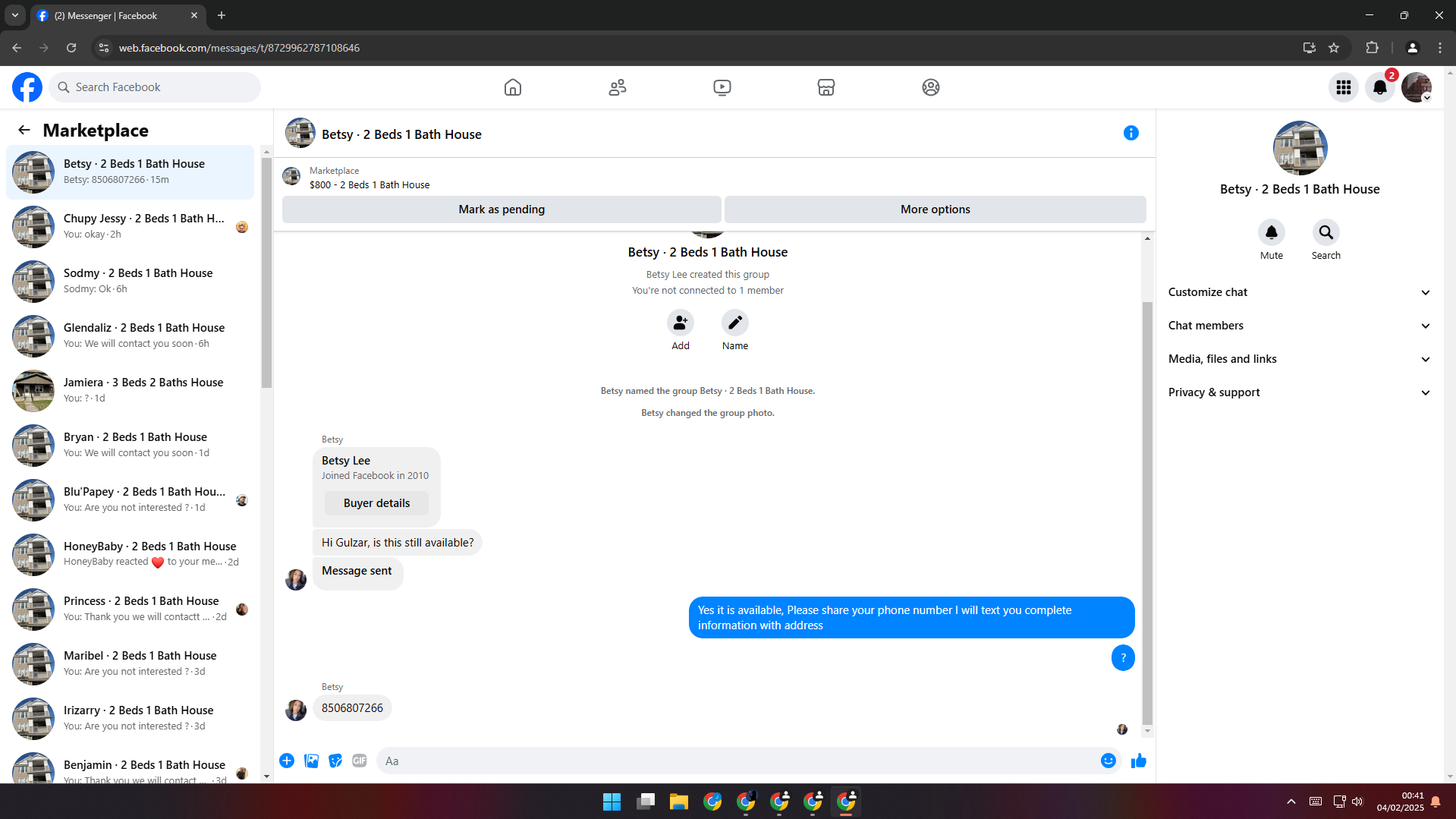Click the Search Facebook field
The width and height of the screenshot is (1456, 819).
tap(155, 87)
